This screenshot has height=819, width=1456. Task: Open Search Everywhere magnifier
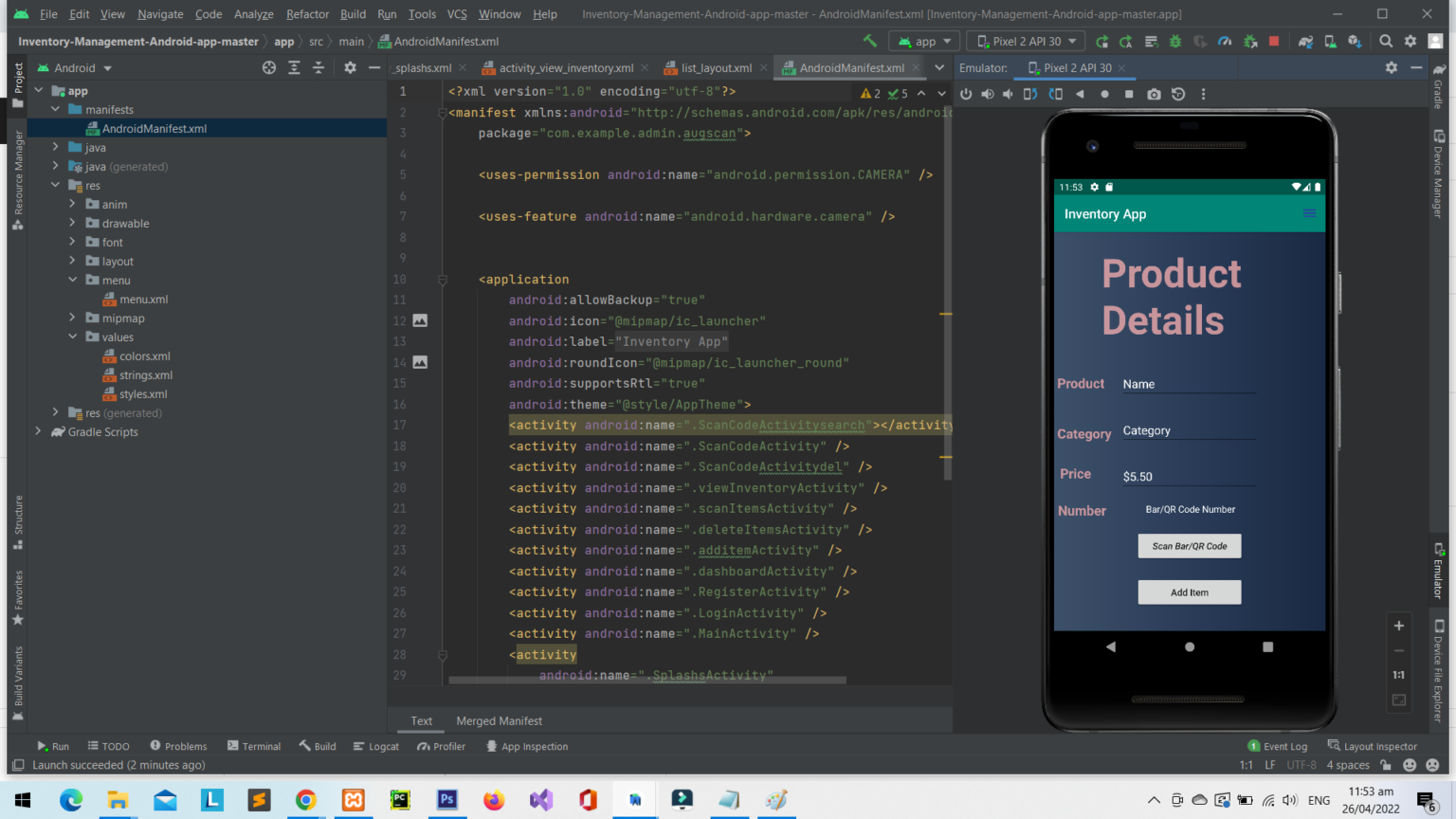click(x=1385, y=41)
